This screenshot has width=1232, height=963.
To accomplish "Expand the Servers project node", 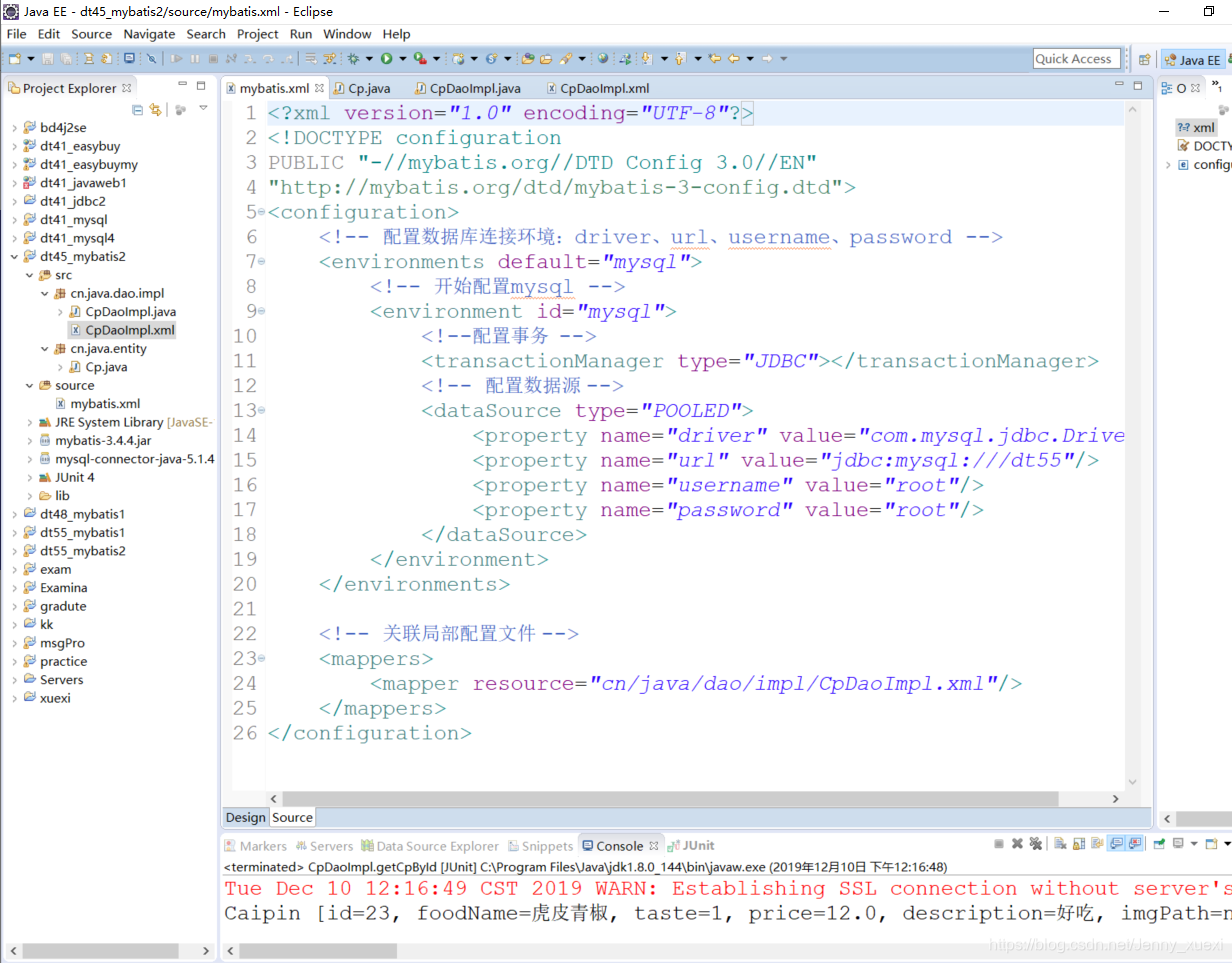I will click(13, 680).
